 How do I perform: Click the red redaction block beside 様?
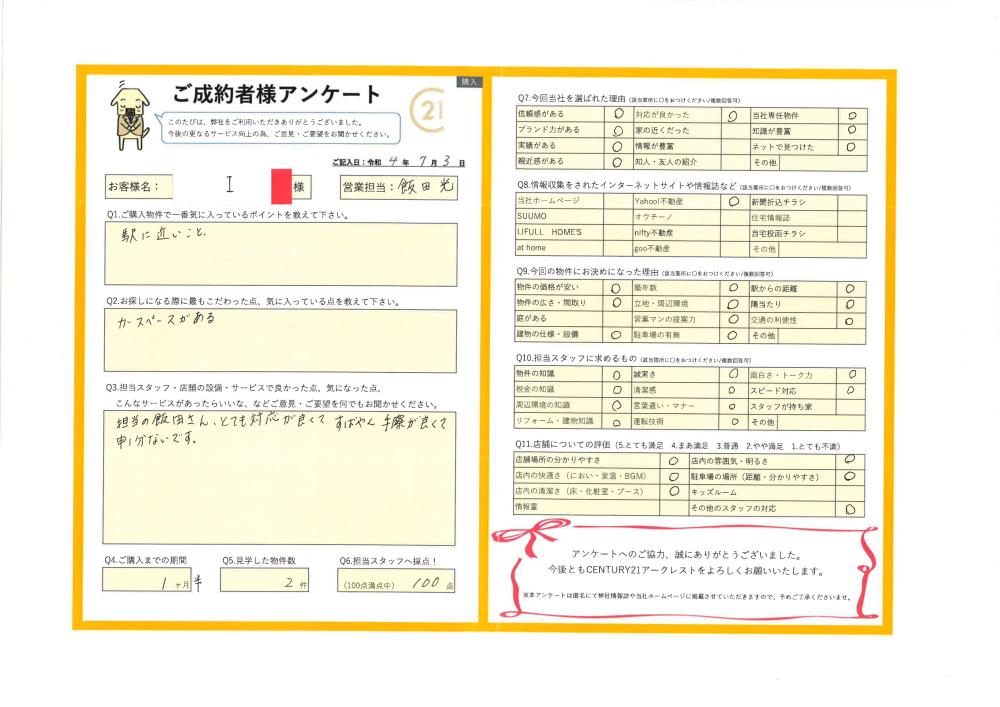pos(281,186)
